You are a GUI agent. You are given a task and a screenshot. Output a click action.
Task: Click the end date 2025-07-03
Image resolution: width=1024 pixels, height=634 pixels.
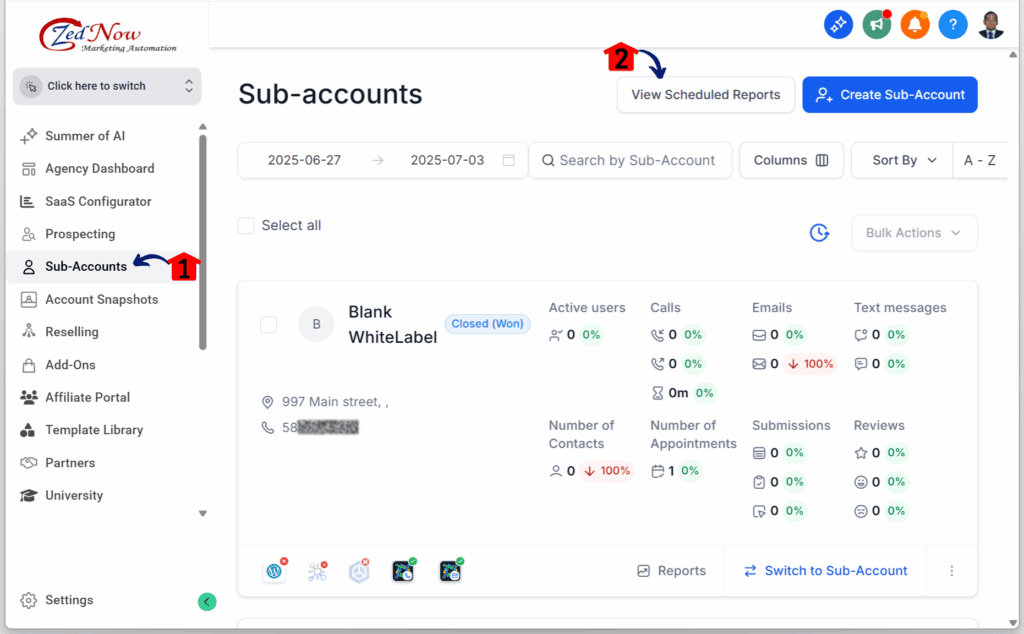447,160
